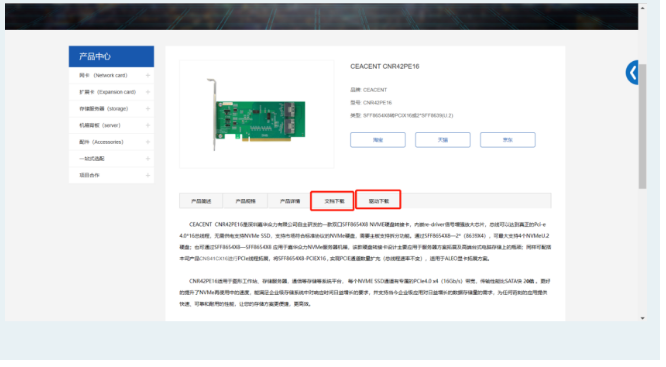Show the 产品详情 tab
The width and height of the screenshot is (666, 367).
tap(290, 201)
